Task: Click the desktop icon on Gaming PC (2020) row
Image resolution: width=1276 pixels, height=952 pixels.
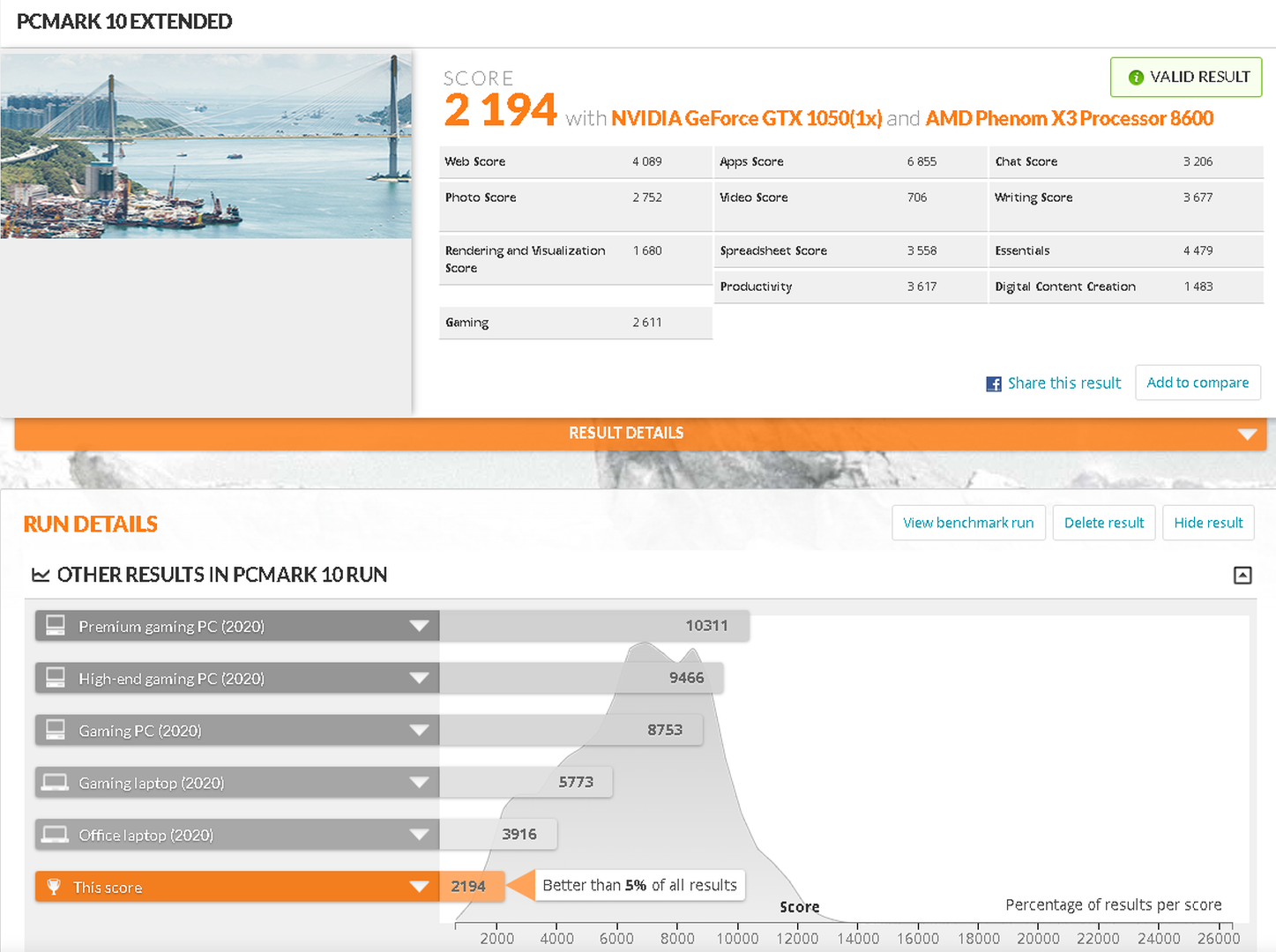Action: tap(56, 730)
